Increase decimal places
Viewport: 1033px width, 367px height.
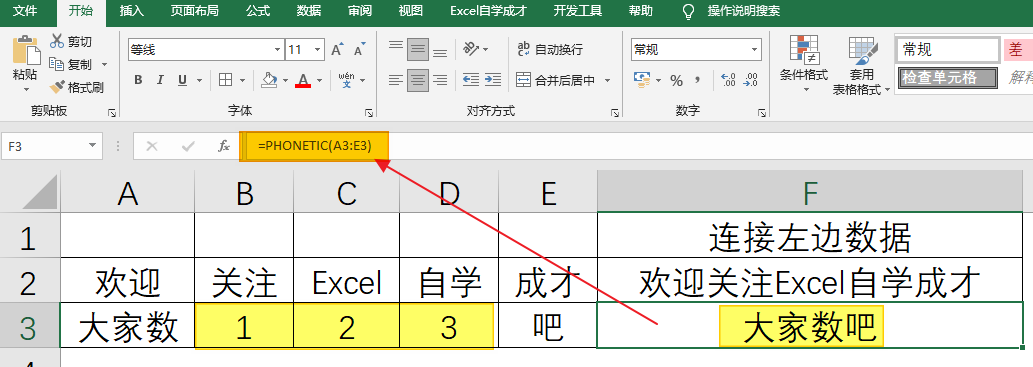729,80
